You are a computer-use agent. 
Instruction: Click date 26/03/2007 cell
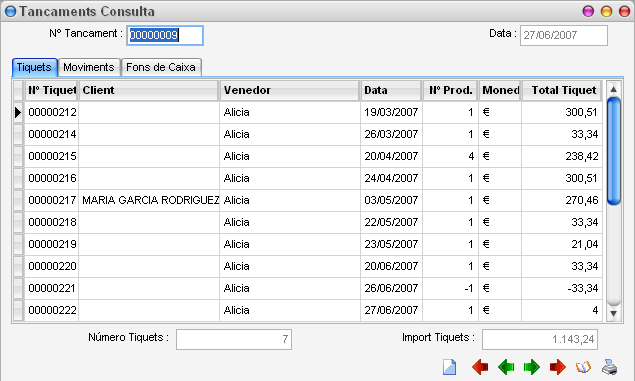pyautogui.click(x=391, y=134)
